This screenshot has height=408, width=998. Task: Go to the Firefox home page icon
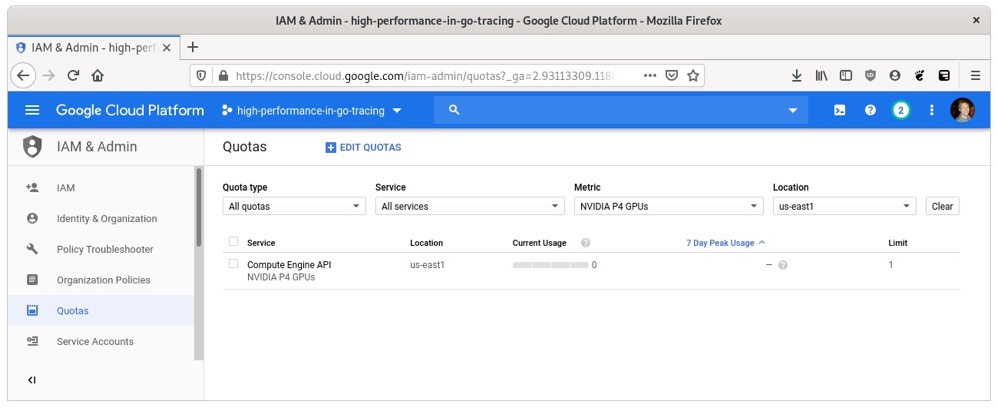point(97,76)
